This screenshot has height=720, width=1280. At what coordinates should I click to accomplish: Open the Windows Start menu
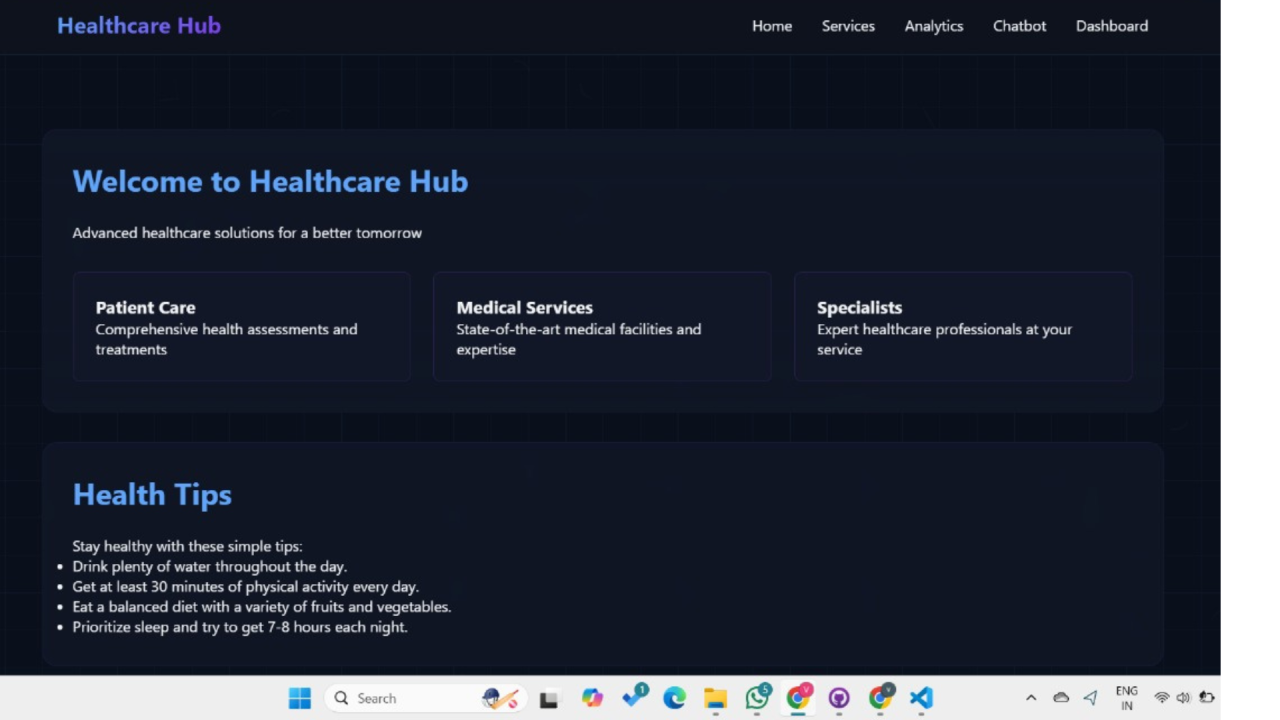pos(299,698)
